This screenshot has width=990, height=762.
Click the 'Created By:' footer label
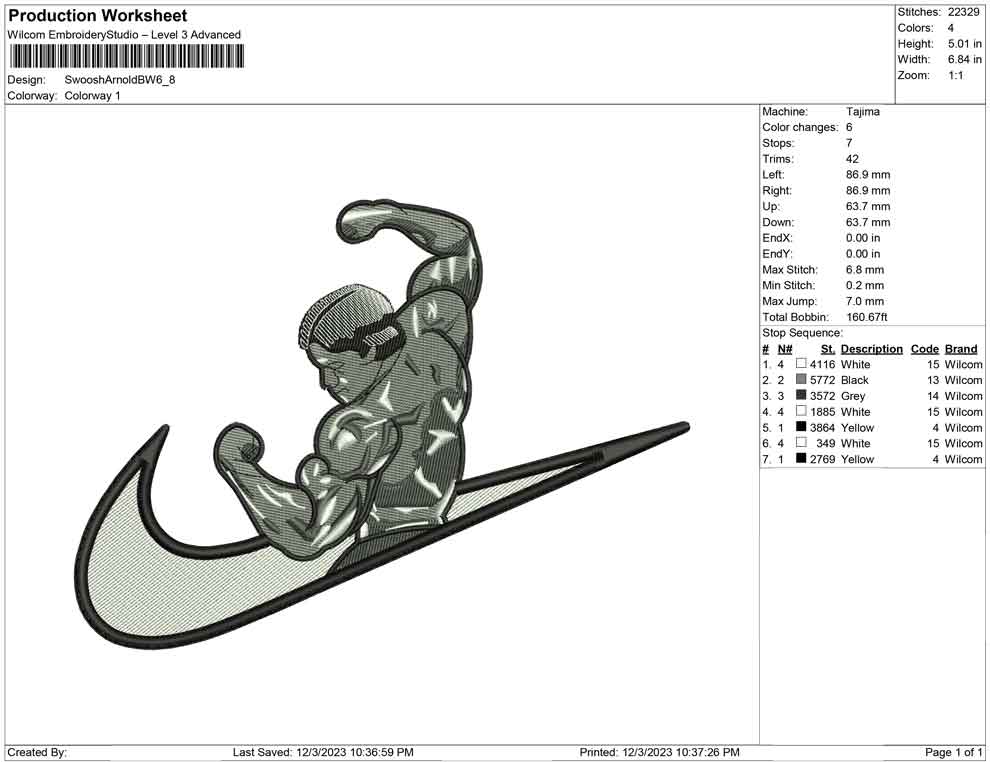[37, 752]
